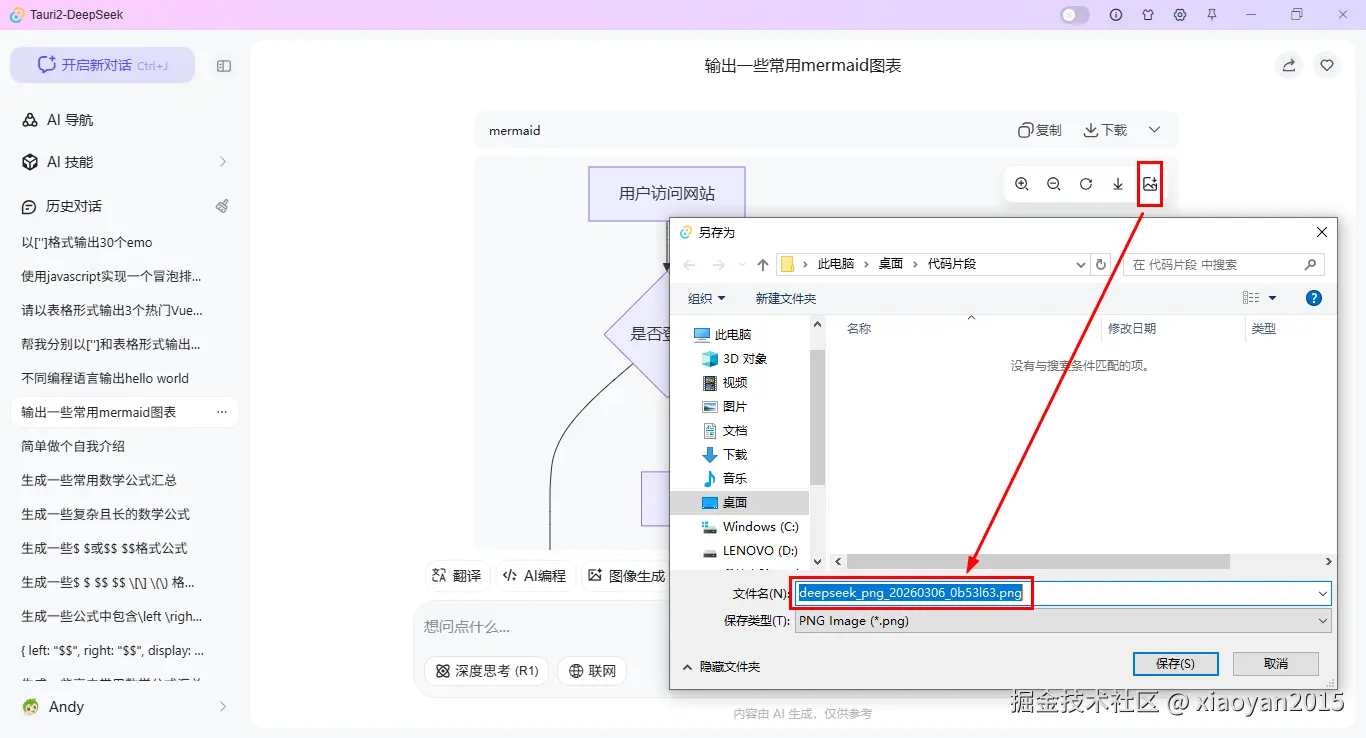The height and width of the screenshot is (738, 1366).
Task: Open the skin (shirt) icon in title bar
Action: 1148,15
